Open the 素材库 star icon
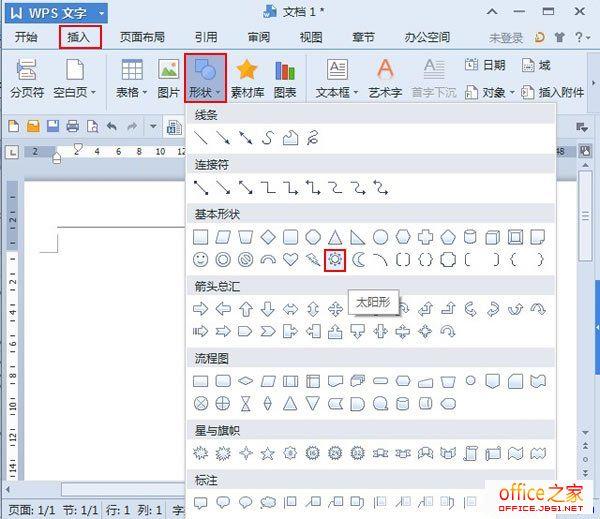This screenshot has height=519, width=600. click(247, 78)
